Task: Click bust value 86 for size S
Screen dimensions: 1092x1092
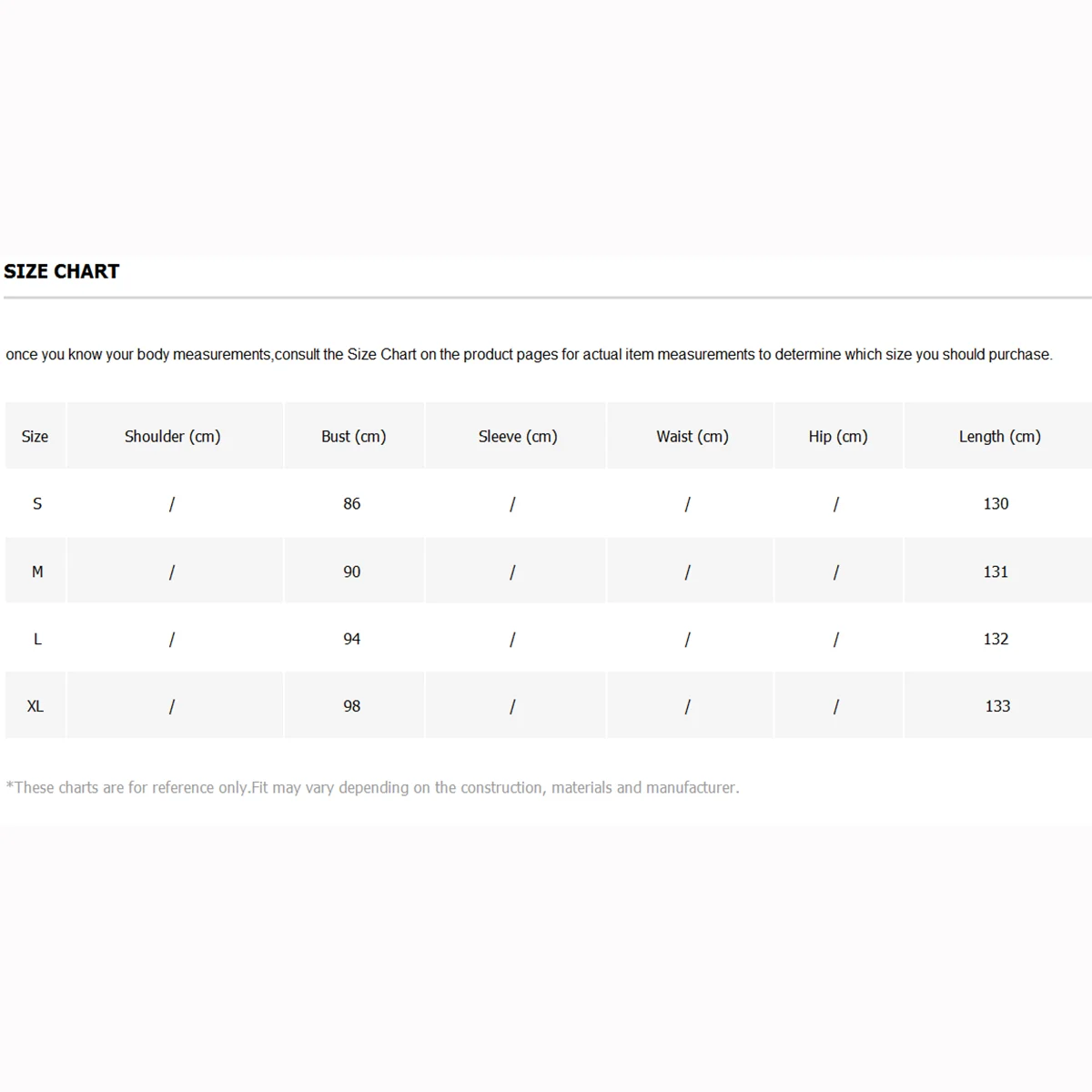Action: pyautogui.click(x=352, y=504)
